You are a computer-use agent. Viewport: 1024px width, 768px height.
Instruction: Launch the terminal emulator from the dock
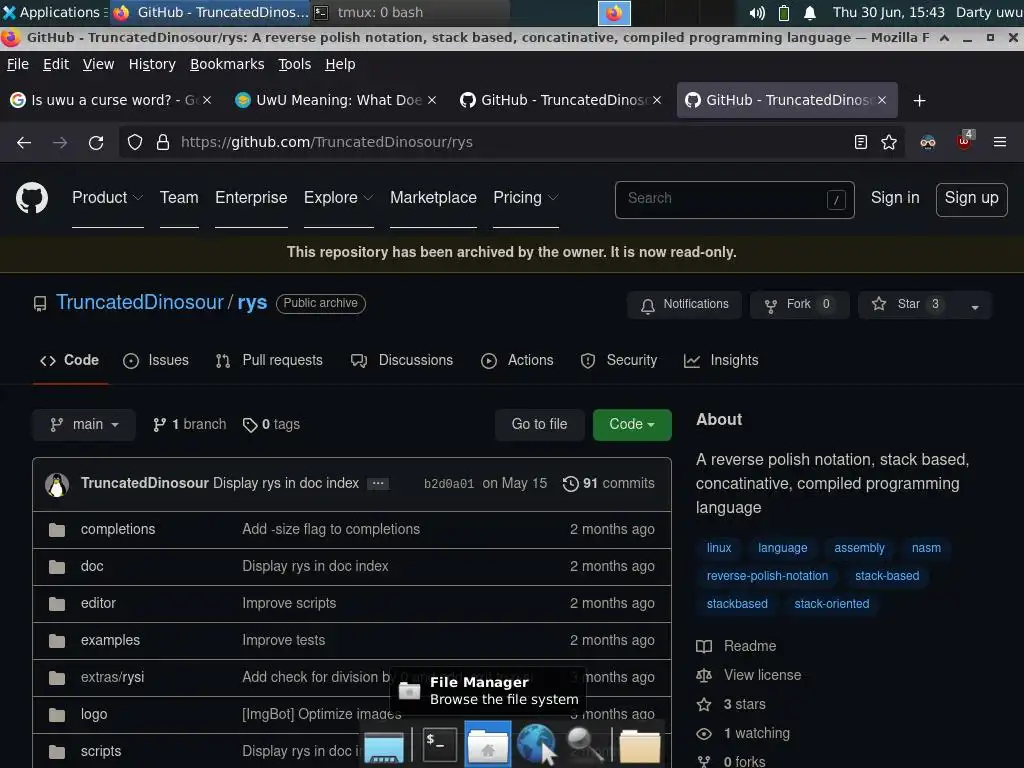(x=440, y=744)
